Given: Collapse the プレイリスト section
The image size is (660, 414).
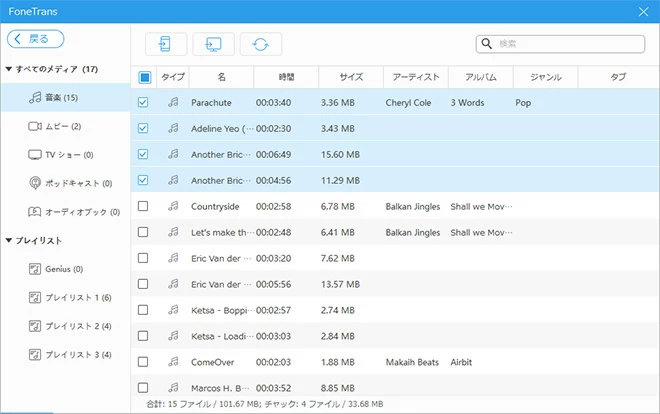Looking at the screenshot, I should pyautogui.click(x=9, y=241).
